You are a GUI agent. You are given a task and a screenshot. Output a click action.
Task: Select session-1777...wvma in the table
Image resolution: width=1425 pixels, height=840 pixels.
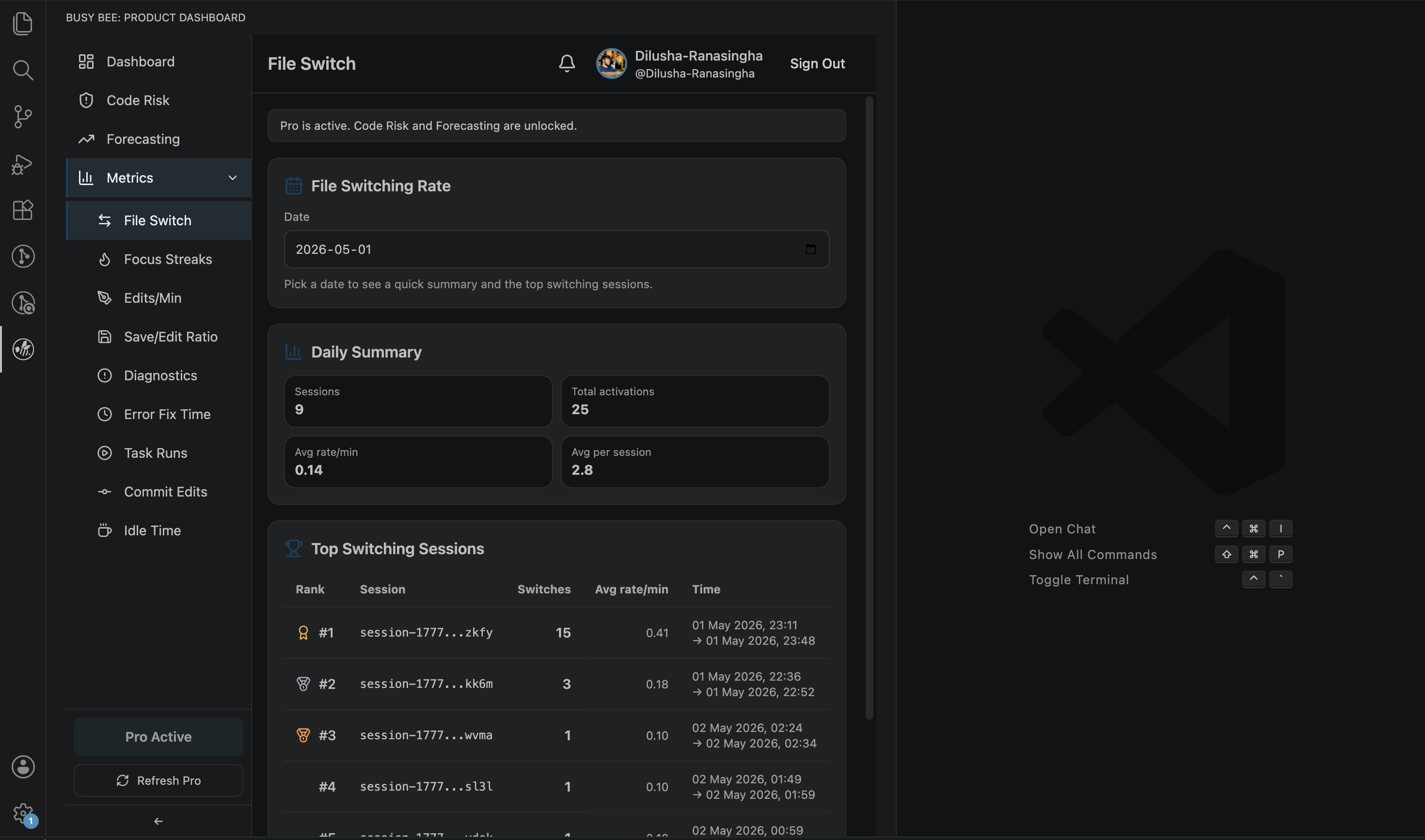pyautogui.click(x=426, y=735)
